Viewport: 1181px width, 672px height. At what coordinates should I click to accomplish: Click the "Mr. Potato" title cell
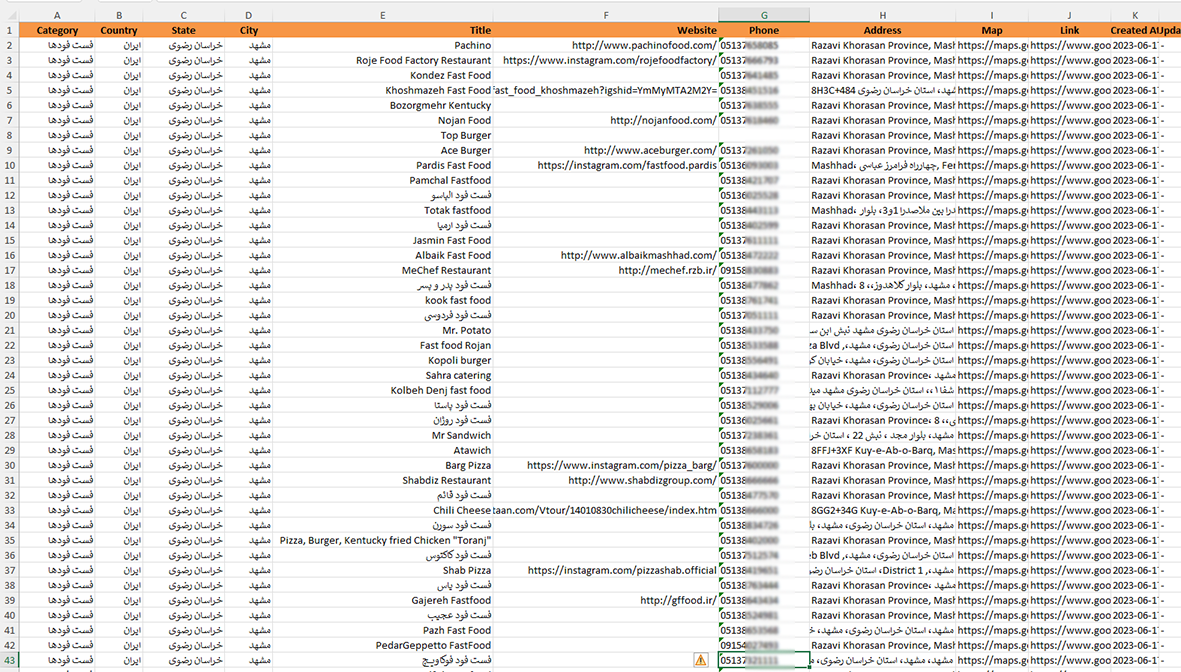(x=383, y=330)
